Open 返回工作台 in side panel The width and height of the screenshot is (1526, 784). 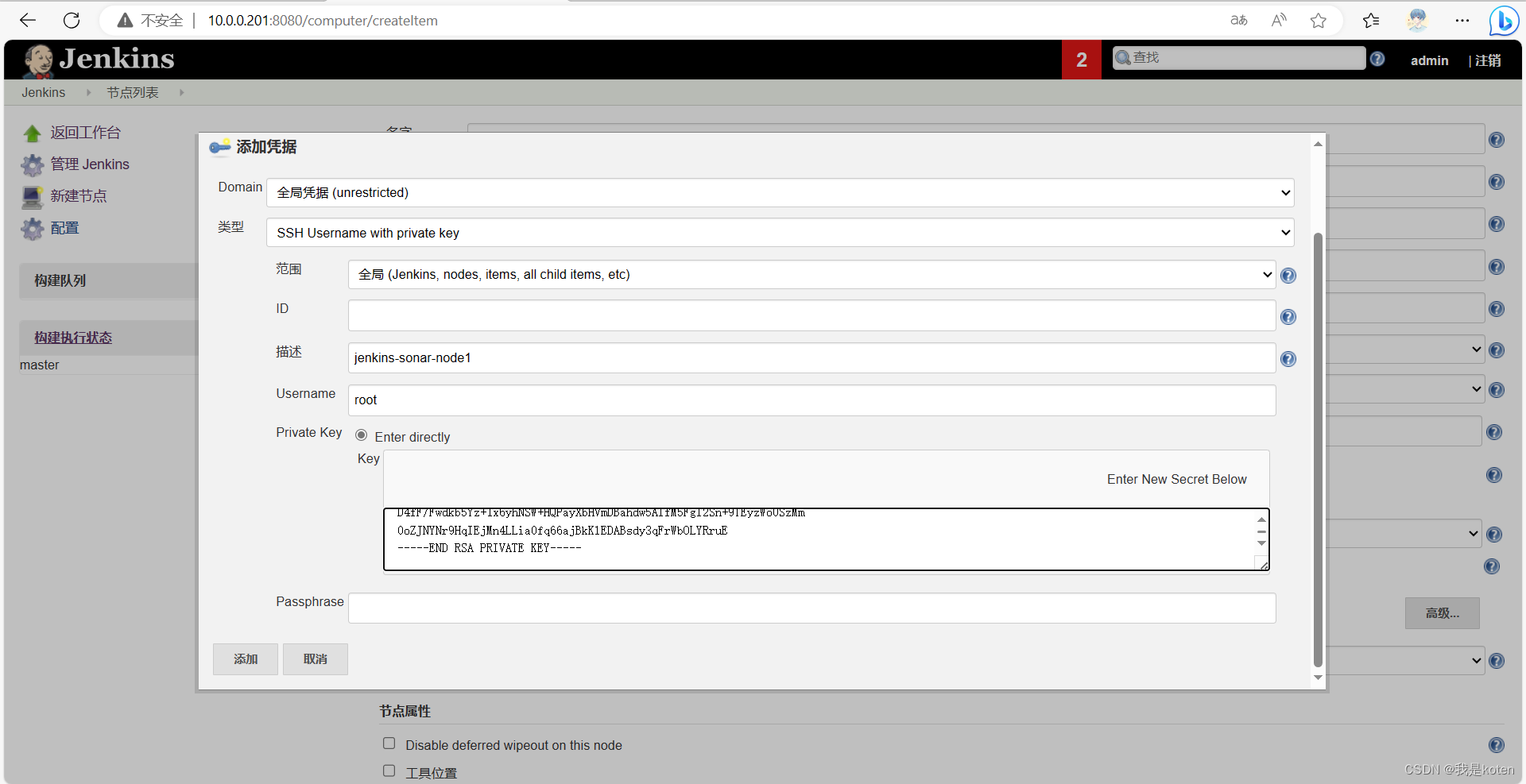click(x=86, y=133)
